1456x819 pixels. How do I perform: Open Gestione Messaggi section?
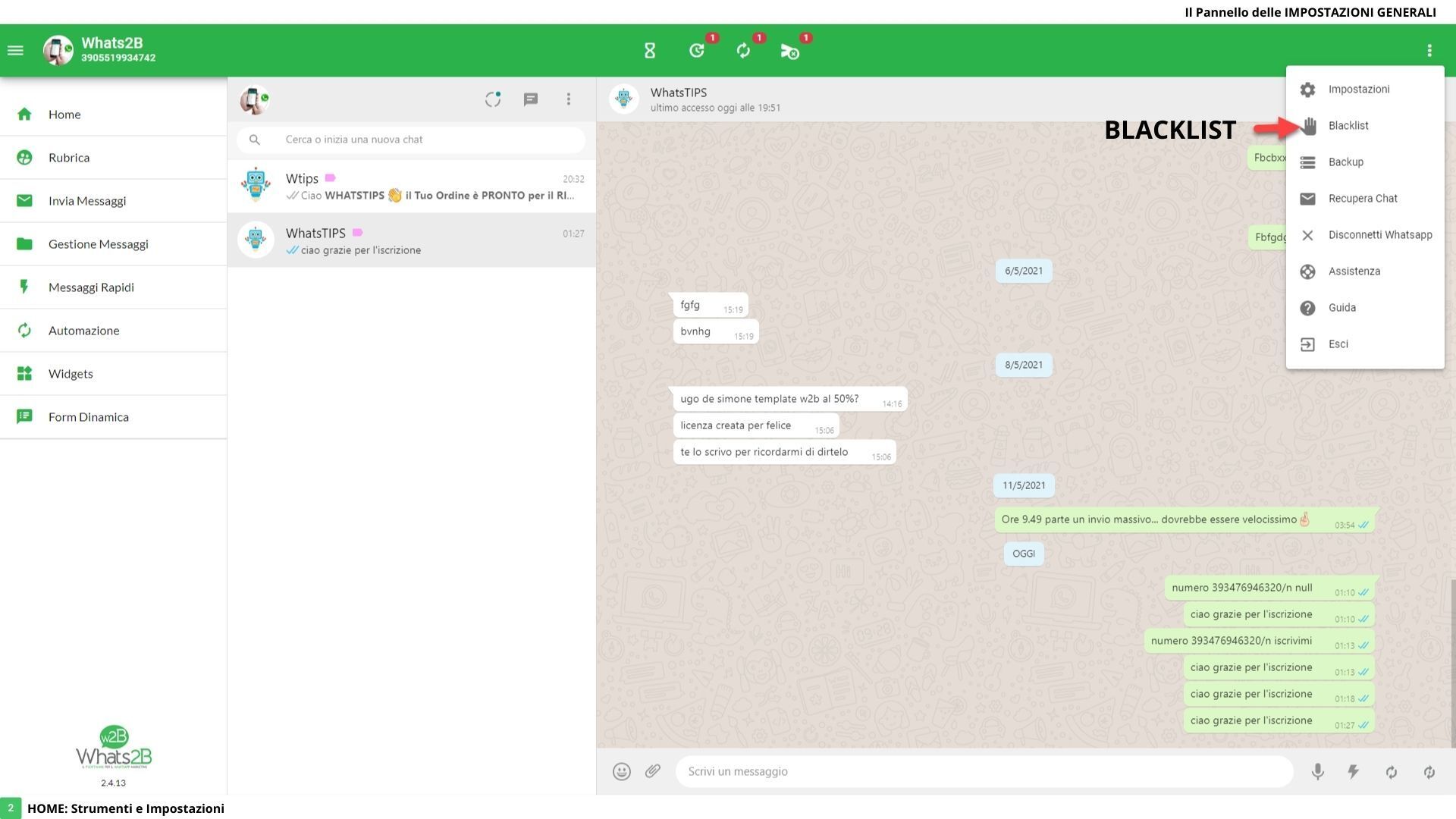[x=113, y=244]
